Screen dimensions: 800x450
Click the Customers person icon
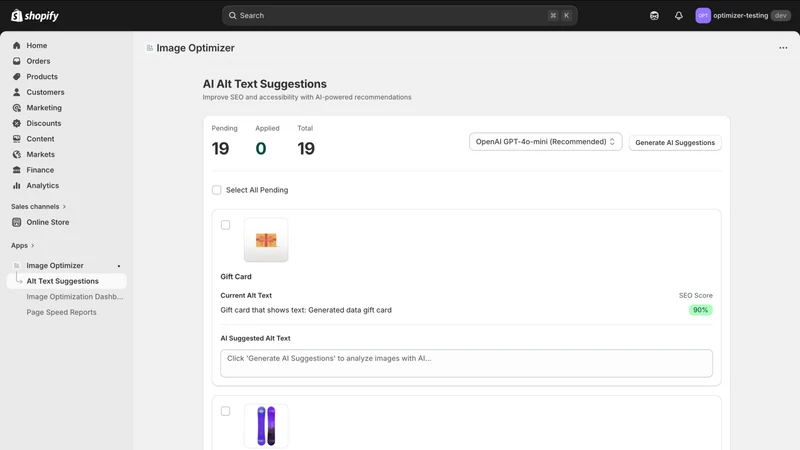pos(17,92)
